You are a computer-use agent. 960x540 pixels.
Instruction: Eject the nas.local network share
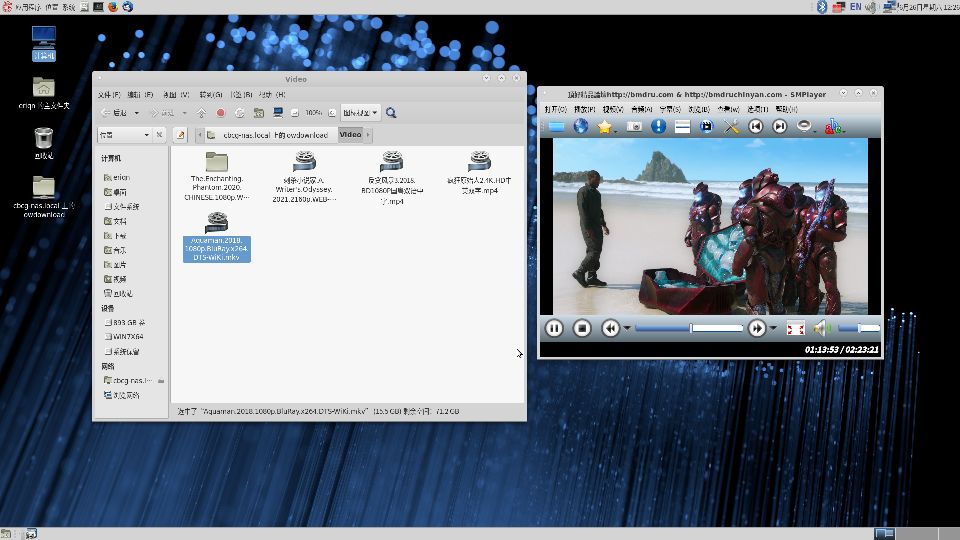pos(161,381)
